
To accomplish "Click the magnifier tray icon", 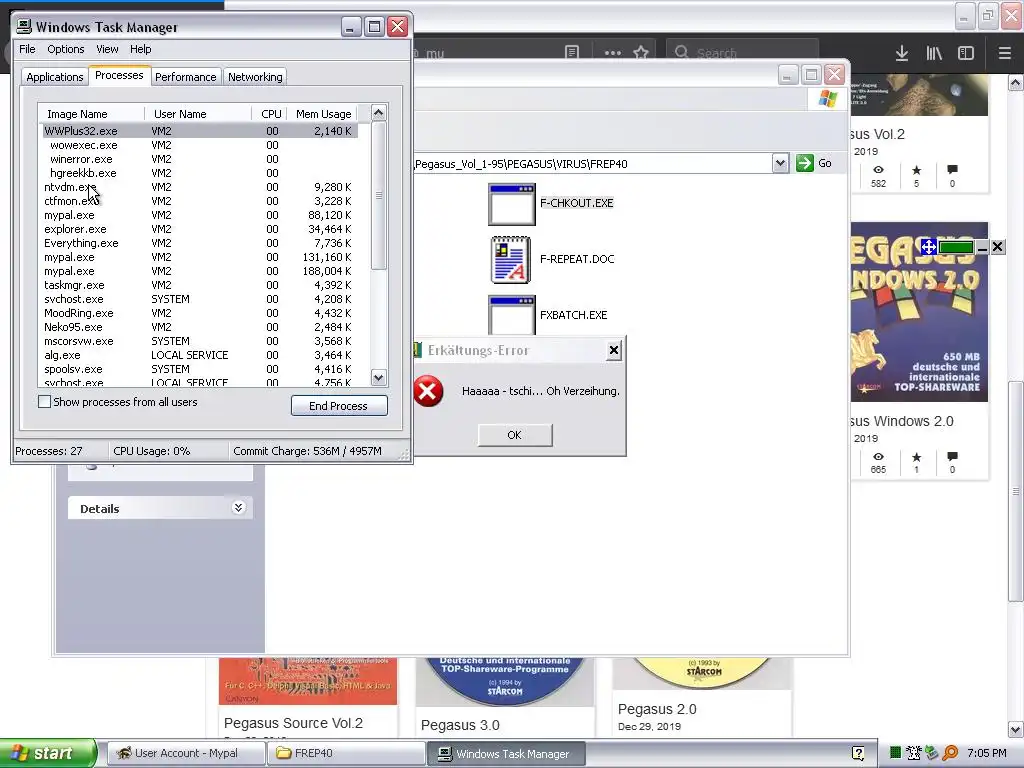I will pos(950,753).
